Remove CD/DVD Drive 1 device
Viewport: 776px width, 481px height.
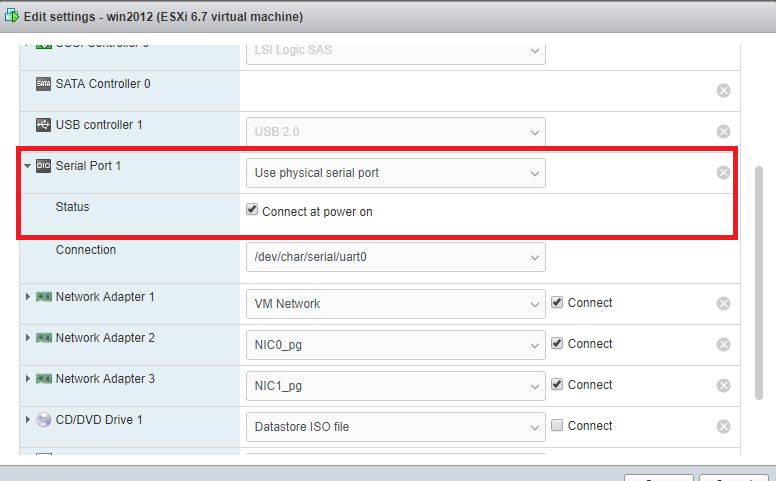[x=723, y=427]
